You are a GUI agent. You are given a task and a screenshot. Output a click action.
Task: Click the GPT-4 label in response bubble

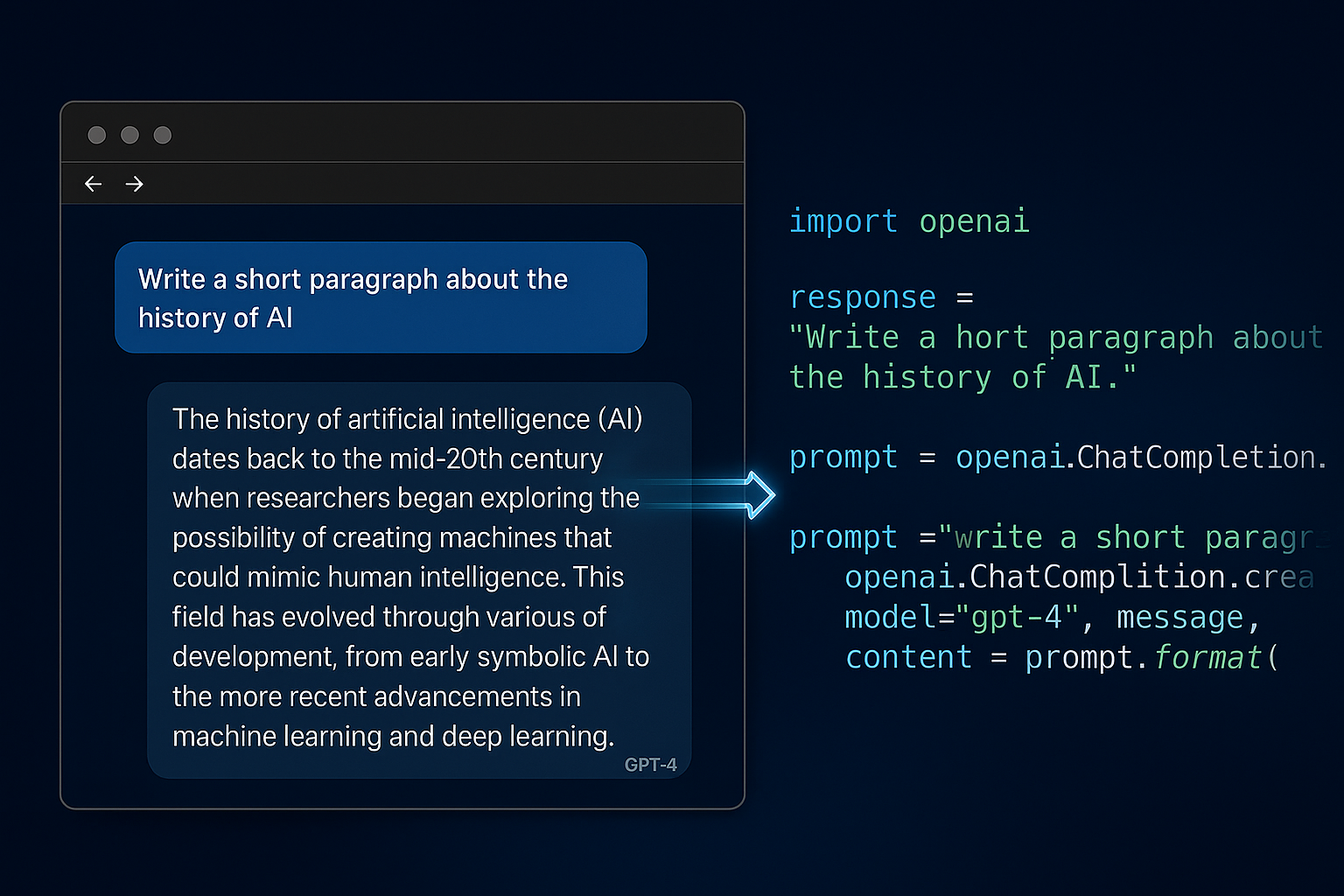coord(650,765)
